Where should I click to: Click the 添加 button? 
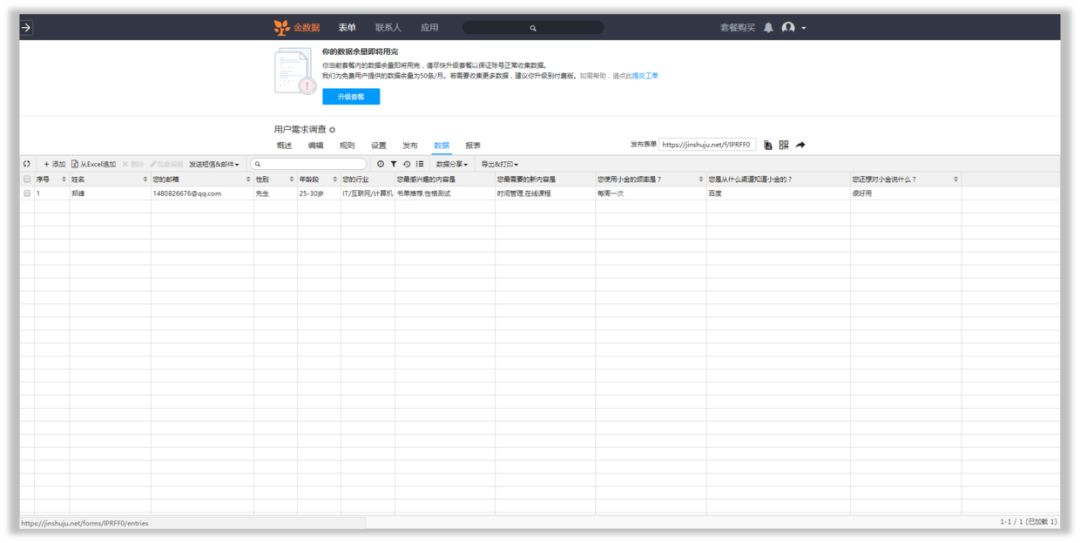54,164
